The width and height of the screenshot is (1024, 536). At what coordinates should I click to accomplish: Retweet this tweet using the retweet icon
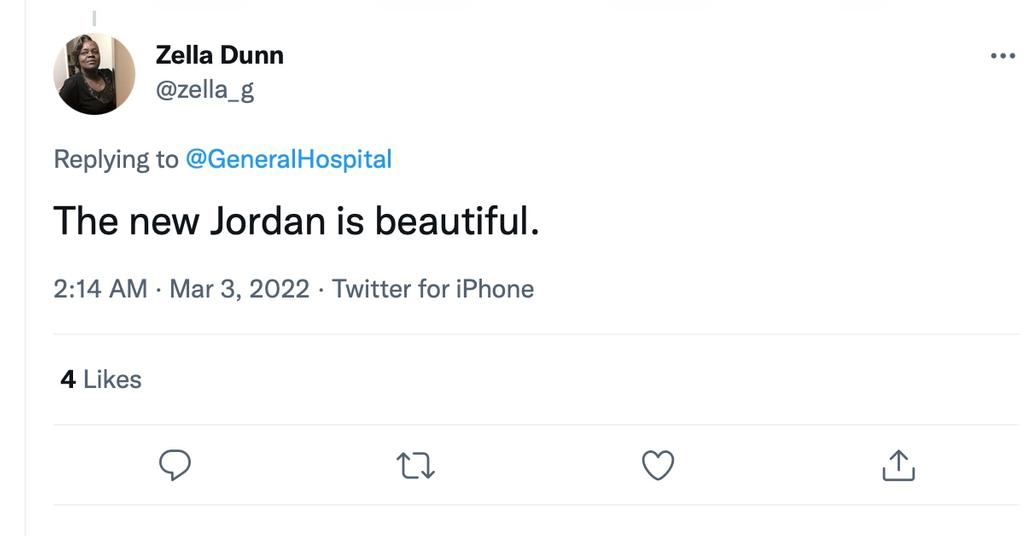pyautogui.click(x=415, y=465)
